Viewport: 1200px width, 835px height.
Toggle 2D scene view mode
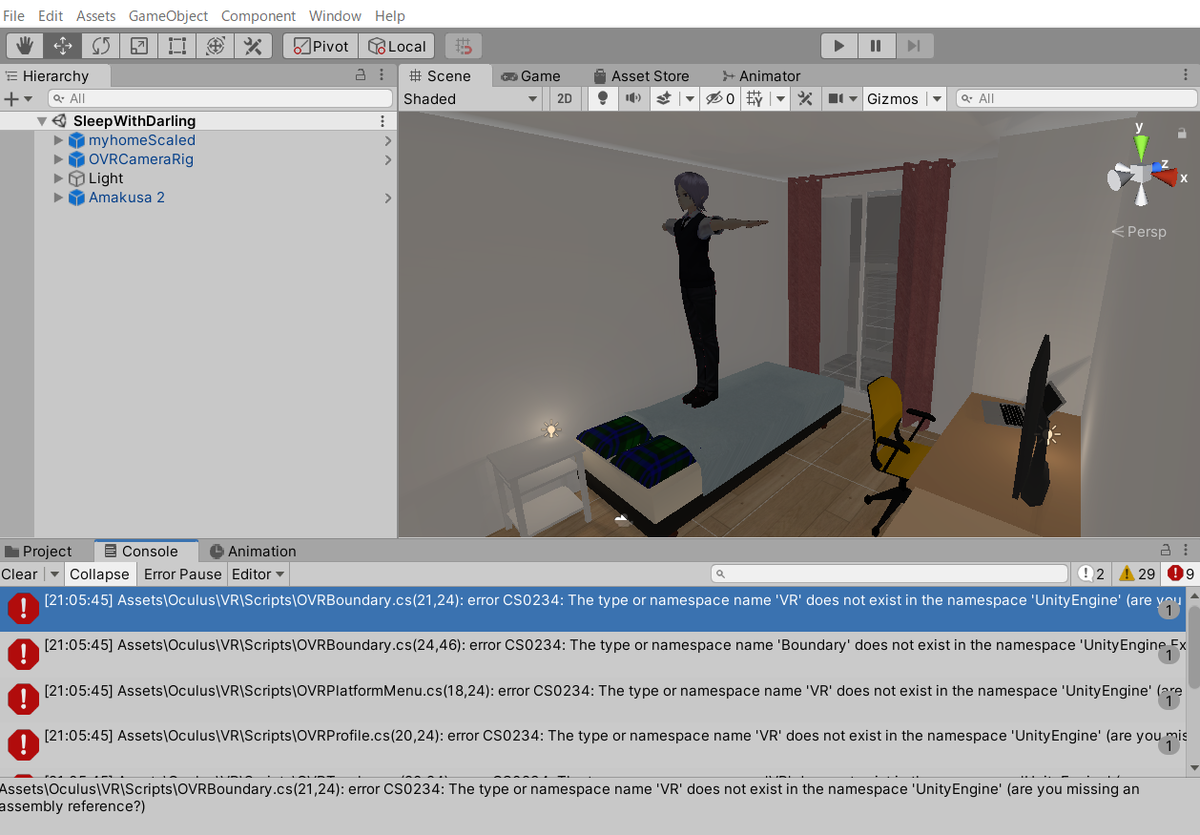[x=565, y=99]
